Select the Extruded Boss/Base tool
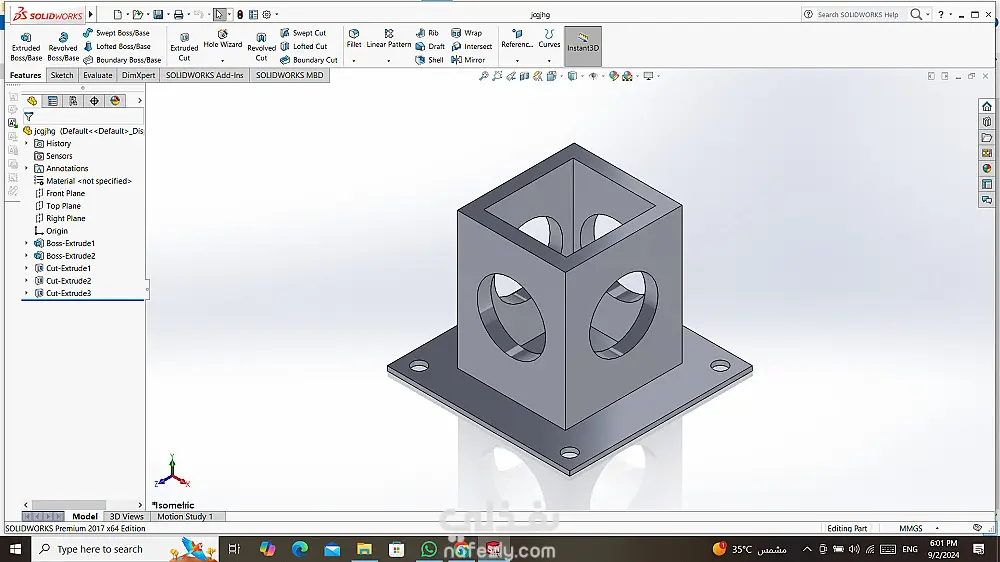This screenshot has height=562, width=1000. (x=26, y=46)
